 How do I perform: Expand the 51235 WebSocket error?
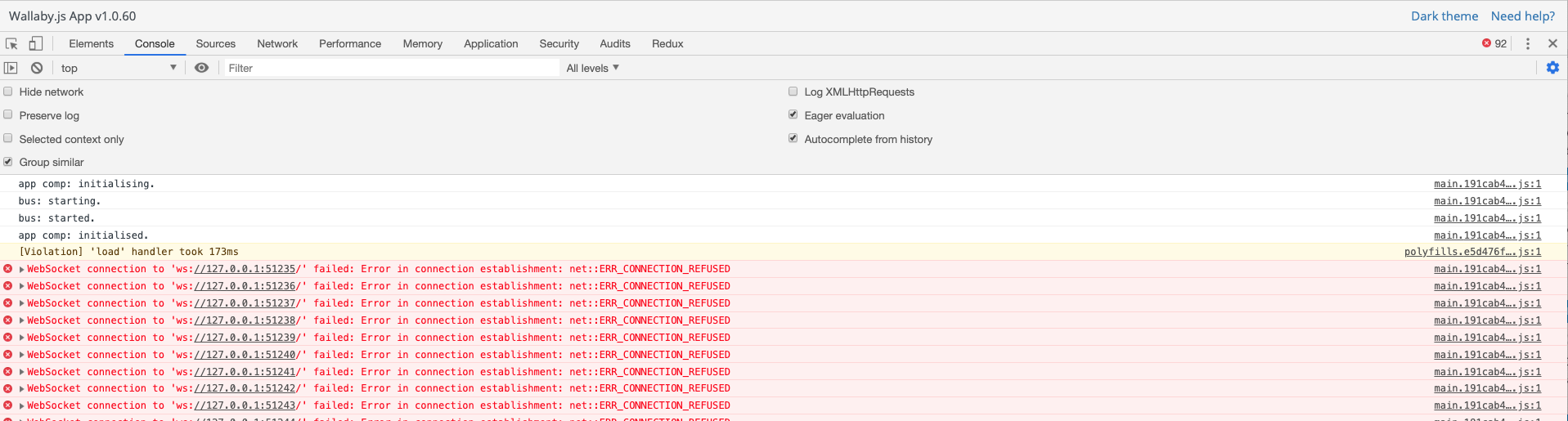(x=22, y=269)
